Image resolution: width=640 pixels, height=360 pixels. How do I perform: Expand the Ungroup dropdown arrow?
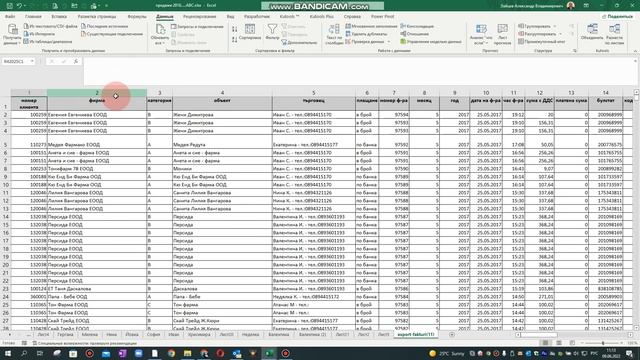pyautogui.click(x=561, y=34)
